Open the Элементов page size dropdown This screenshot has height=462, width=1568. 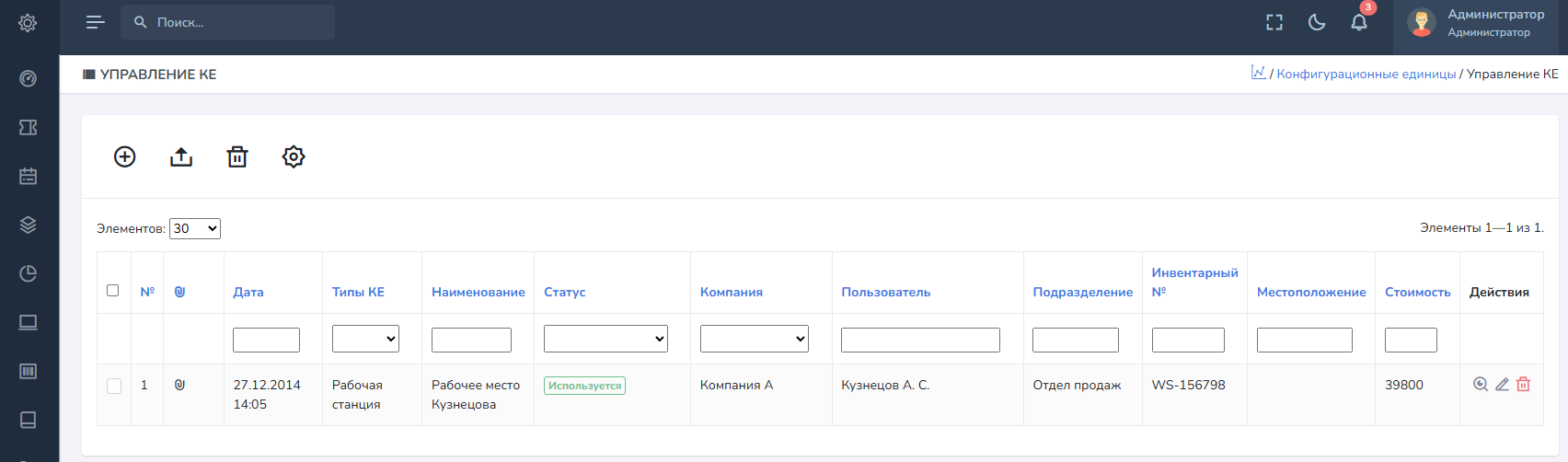[195, 228]
